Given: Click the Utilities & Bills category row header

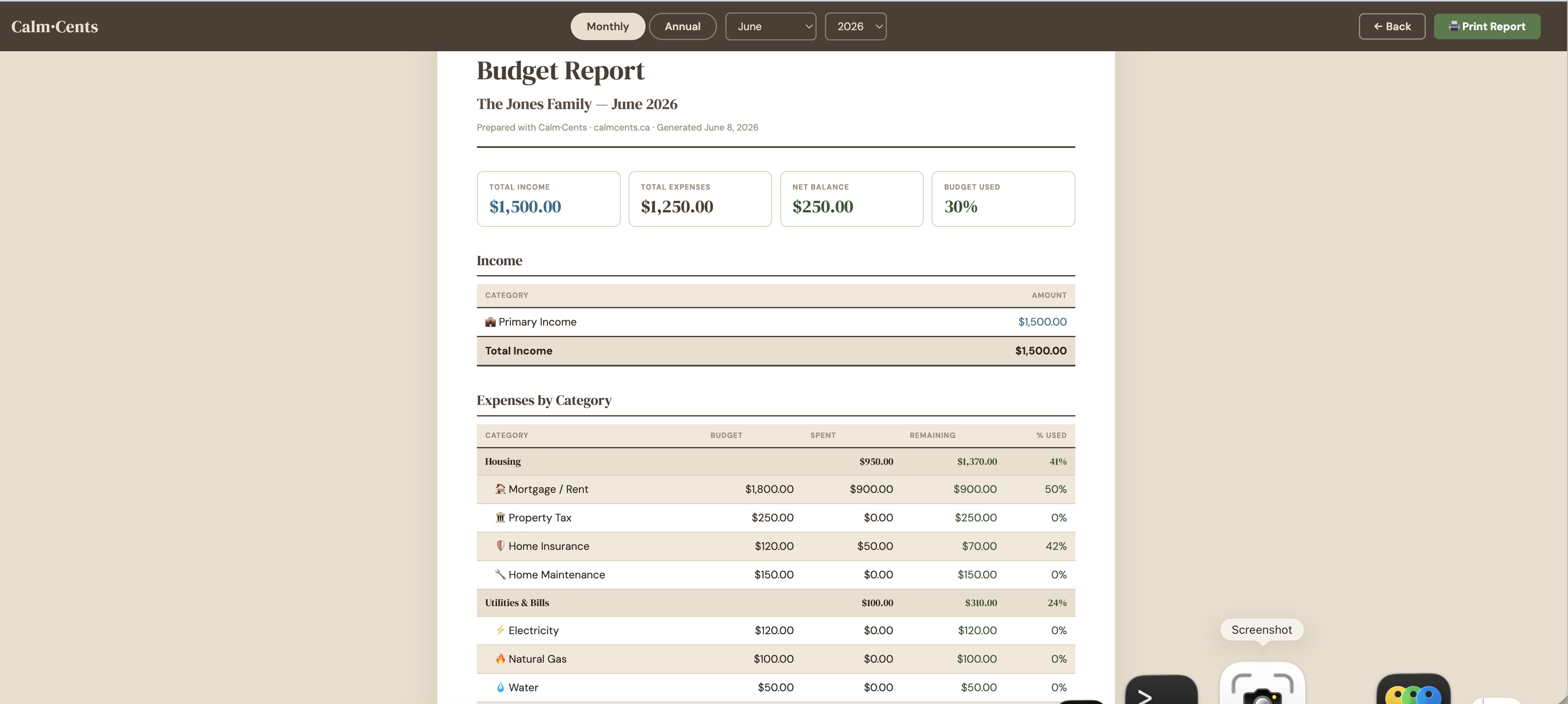Looking at the screenshot, I should 775,602.
